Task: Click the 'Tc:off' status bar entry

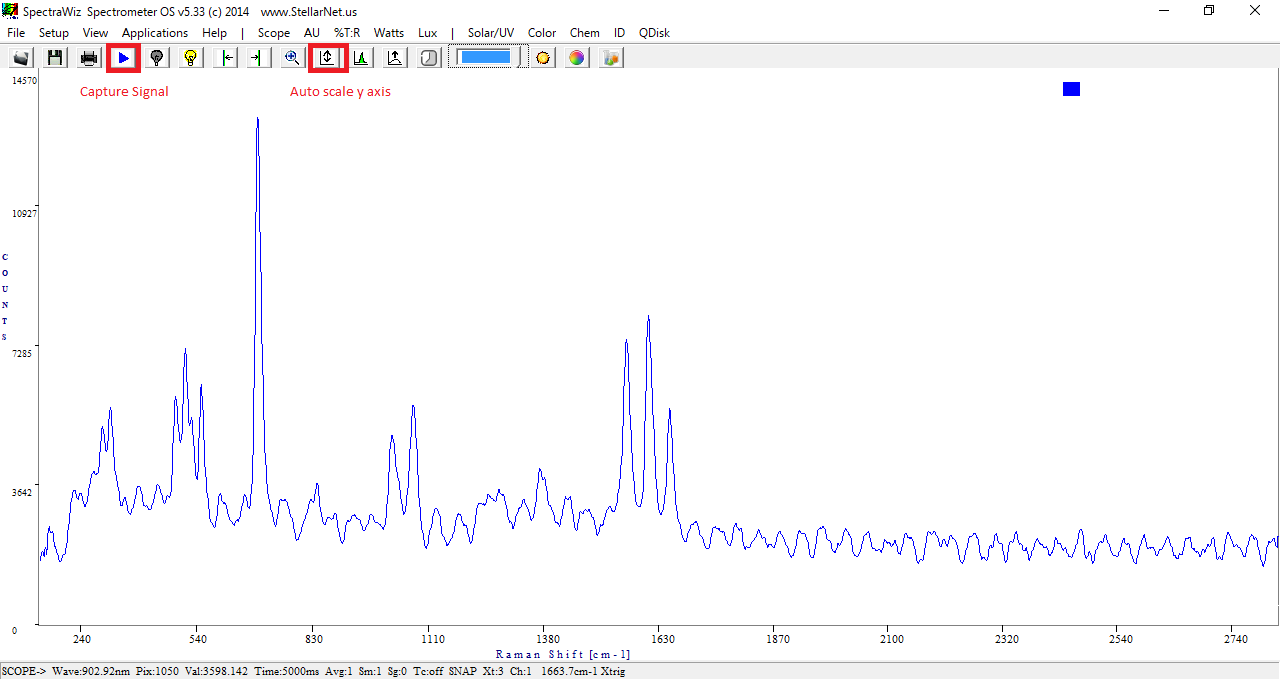Action: pyautogui.click(x=428, y=671)
